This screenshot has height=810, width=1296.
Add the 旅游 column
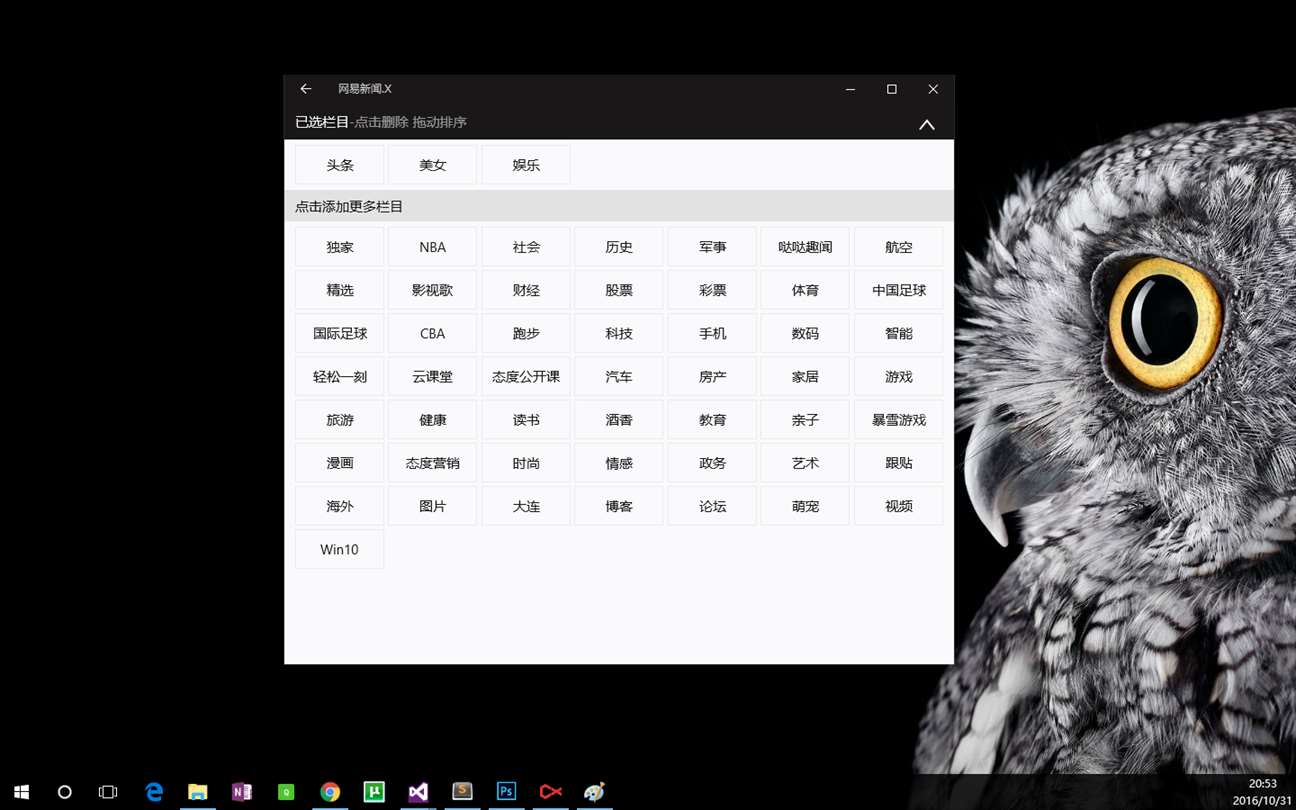[340, 420]
